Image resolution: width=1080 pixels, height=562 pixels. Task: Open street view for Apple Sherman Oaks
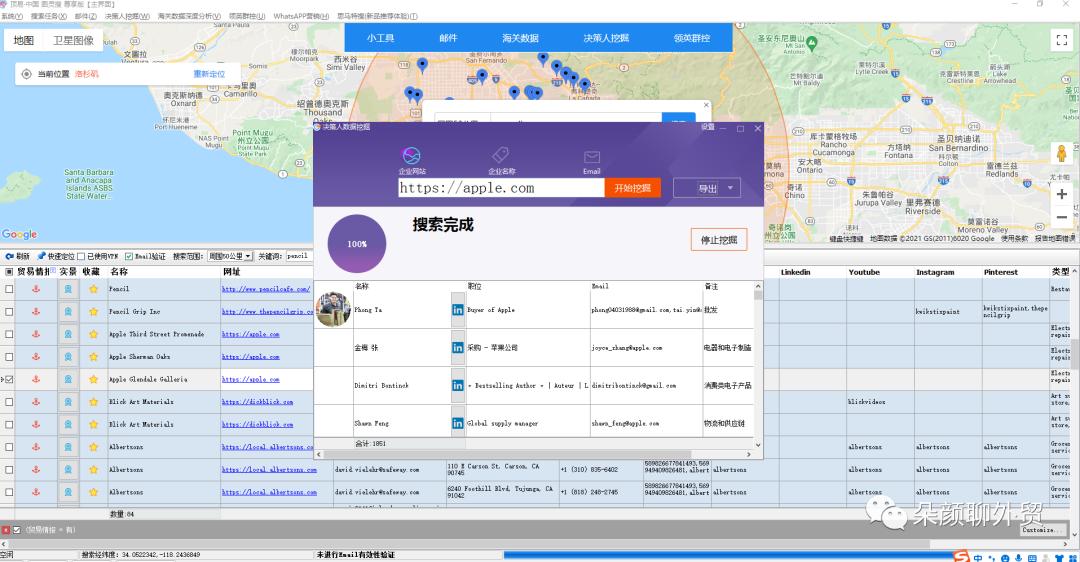[x=68, y=357]
